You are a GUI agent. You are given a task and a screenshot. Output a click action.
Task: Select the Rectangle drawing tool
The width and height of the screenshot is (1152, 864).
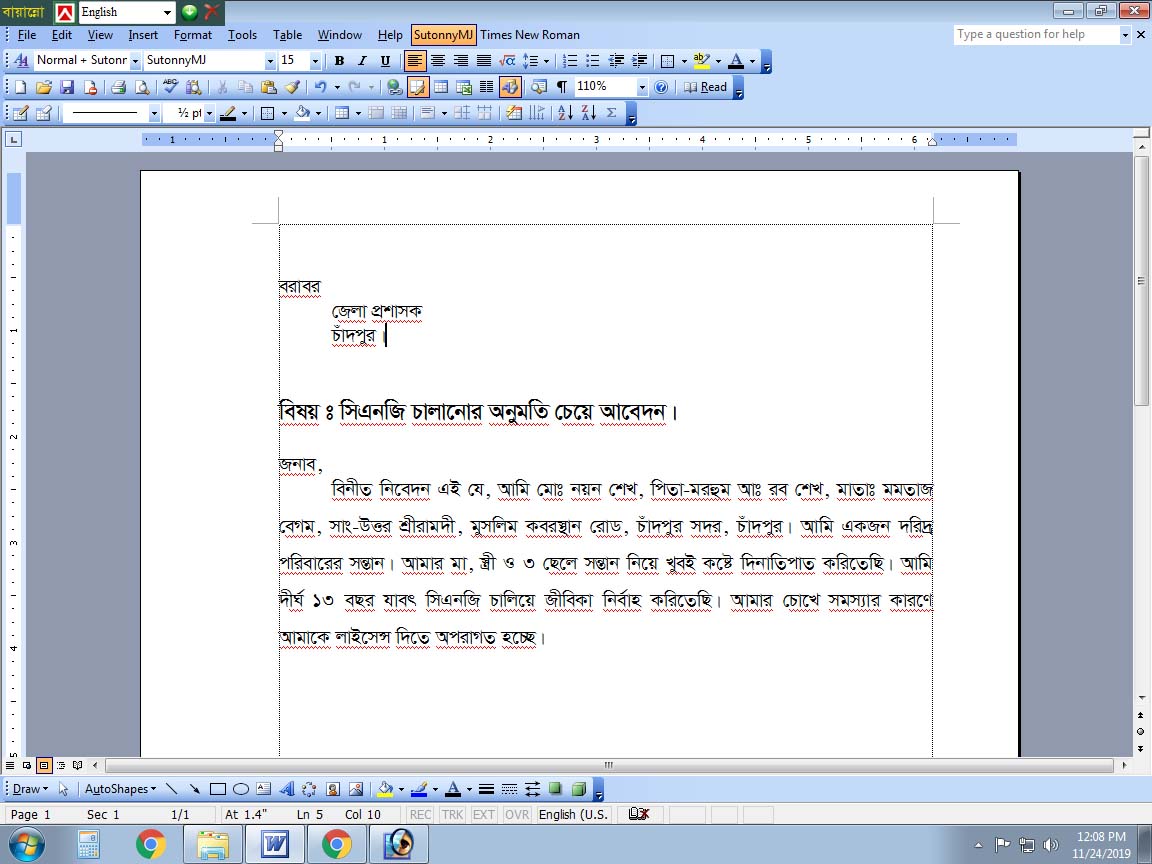[218, 789]
